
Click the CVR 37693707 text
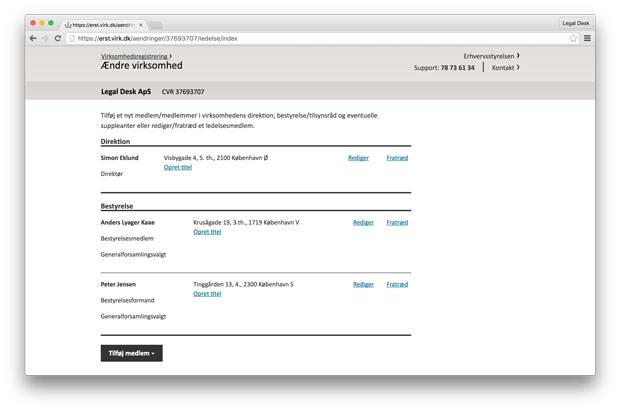pos(183,92)
